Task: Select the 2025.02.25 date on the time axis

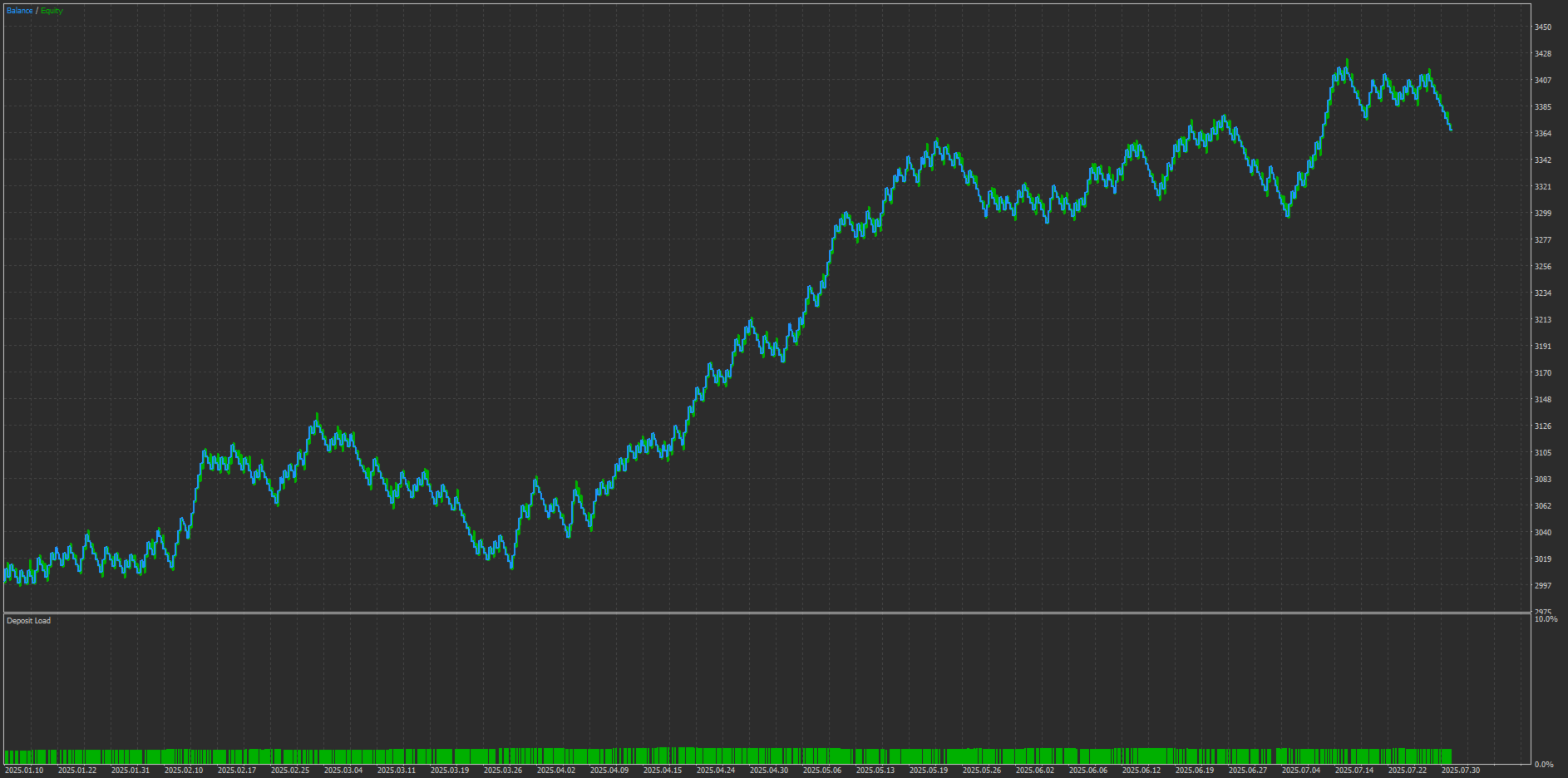Action: click(x=289, y=771)
